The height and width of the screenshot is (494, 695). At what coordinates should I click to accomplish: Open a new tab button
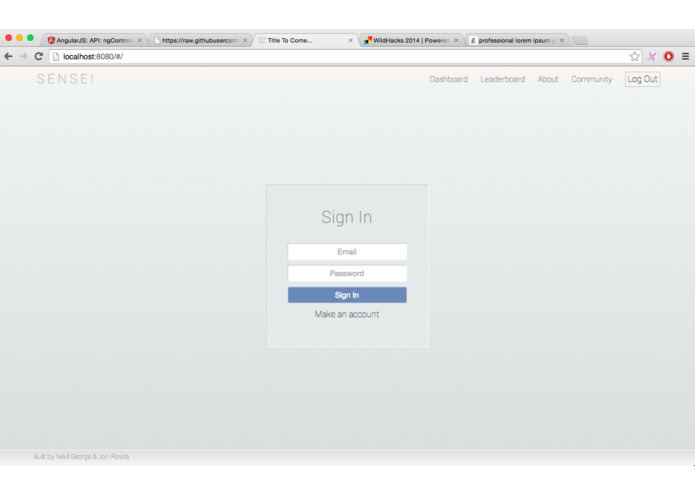click(580, 41)
